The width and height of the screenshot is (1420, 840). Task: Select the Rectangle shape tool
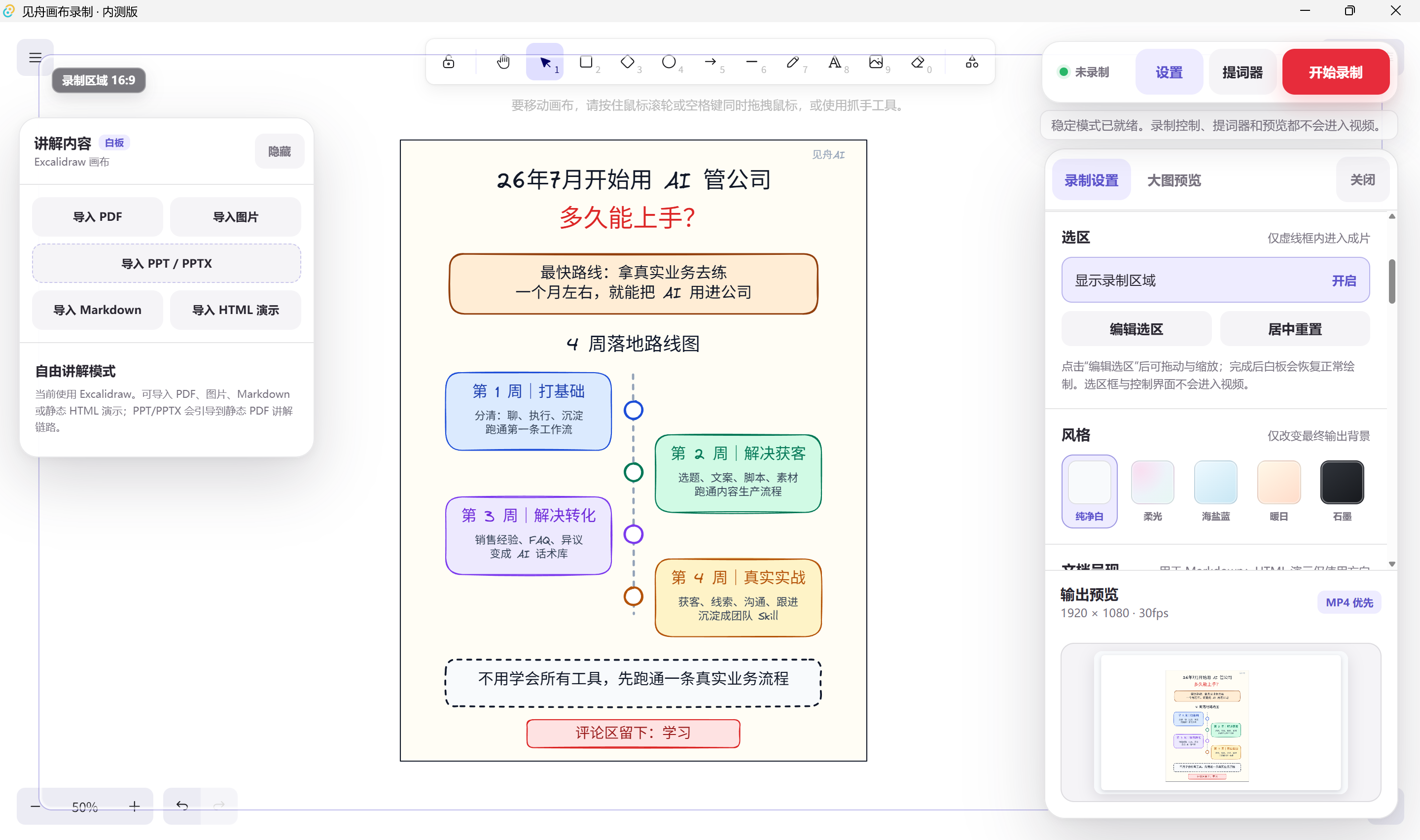coord(586,62)
